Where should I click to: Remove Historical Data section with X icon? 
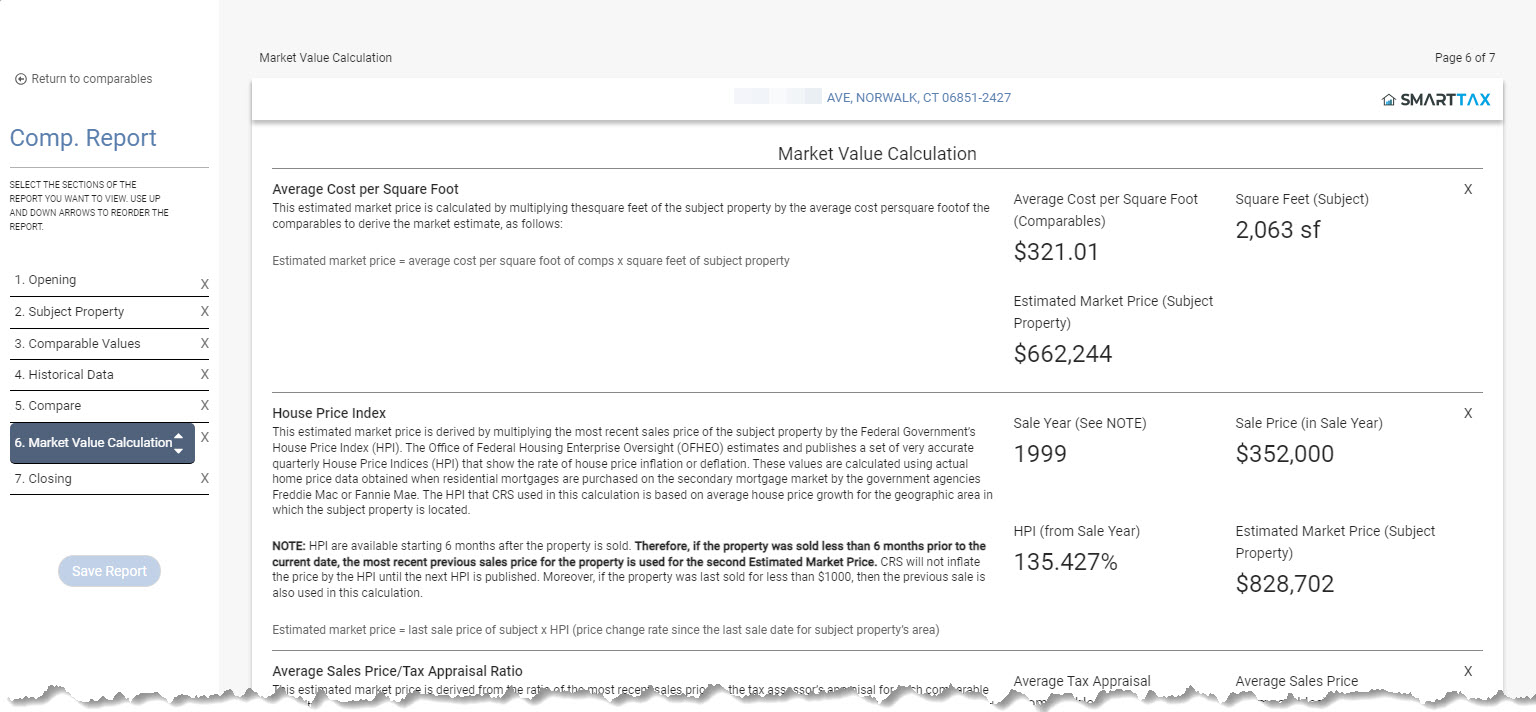click(x=204, y=374)
